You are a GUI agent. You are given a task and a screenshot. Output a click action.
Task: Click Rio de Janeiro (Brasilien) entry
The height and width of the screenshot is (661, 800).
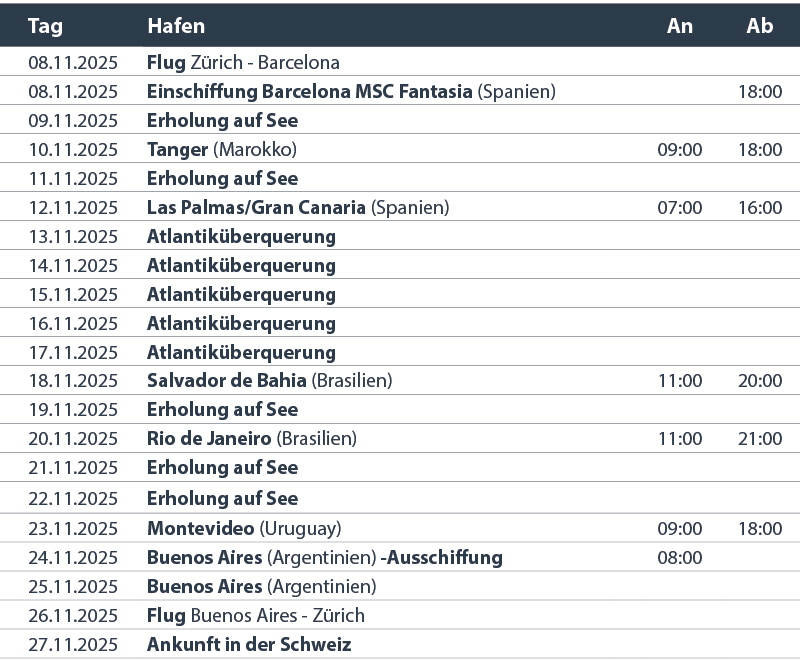[x=252, y=439]
